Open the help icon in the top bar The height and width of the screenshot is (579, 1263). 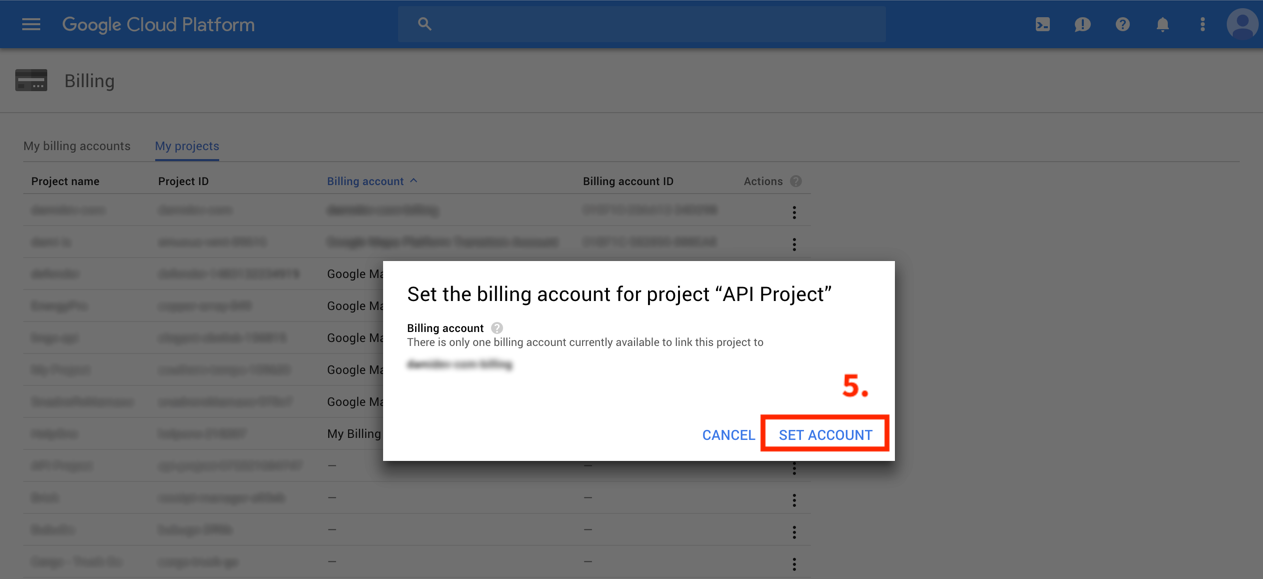click(1122, 24)
